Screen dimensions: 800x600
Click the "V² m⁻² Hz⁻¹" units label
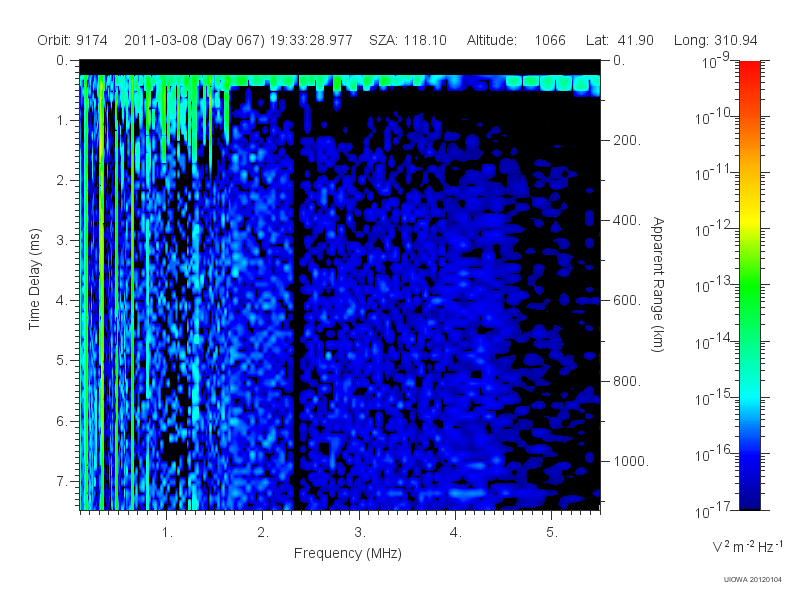pos(747,546)
